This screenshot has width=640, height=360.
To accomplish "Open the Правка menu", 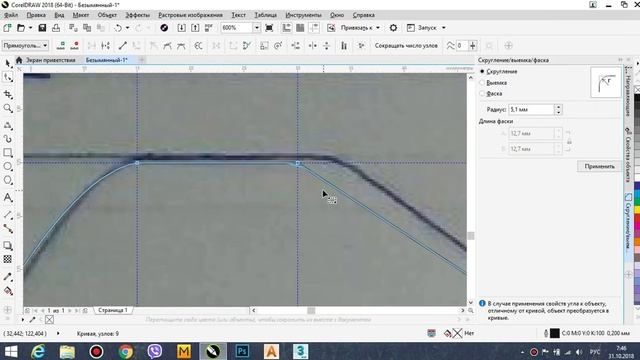I will (36, 15).
